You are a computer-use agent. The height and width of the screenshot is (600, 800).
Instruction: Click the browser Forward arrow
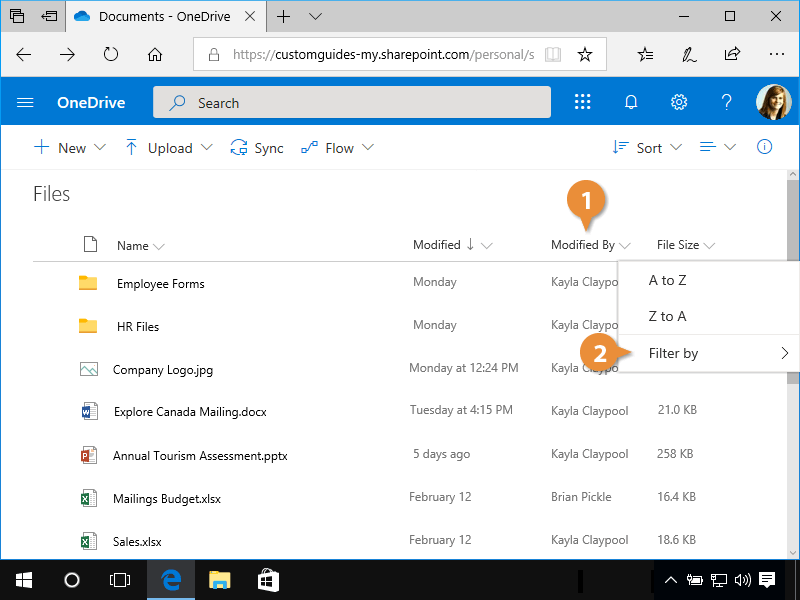(x=67, y=54)
